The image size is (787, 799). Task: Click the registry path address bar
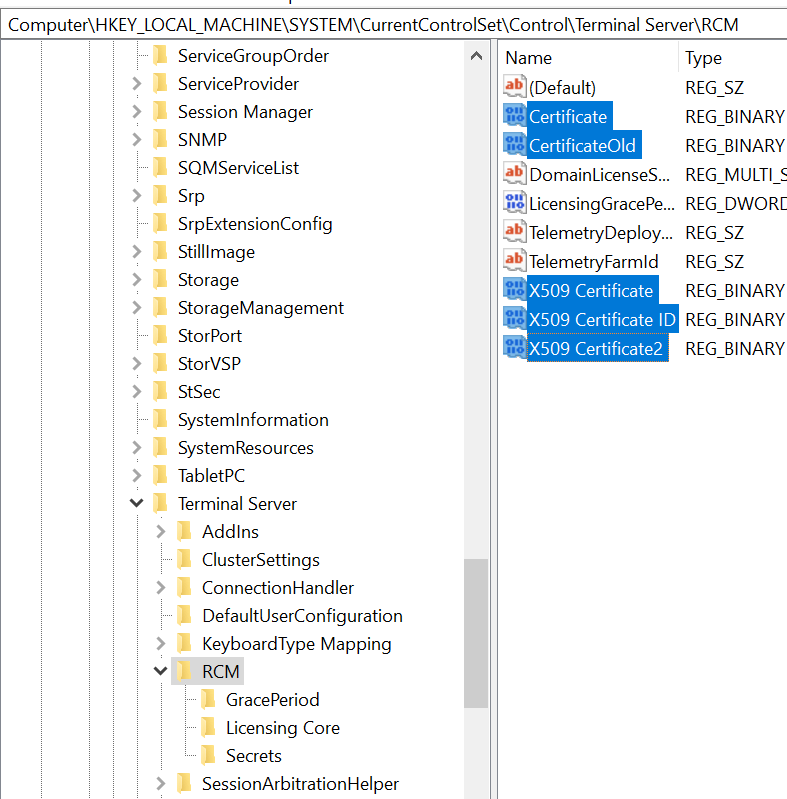tap(394, 24)
